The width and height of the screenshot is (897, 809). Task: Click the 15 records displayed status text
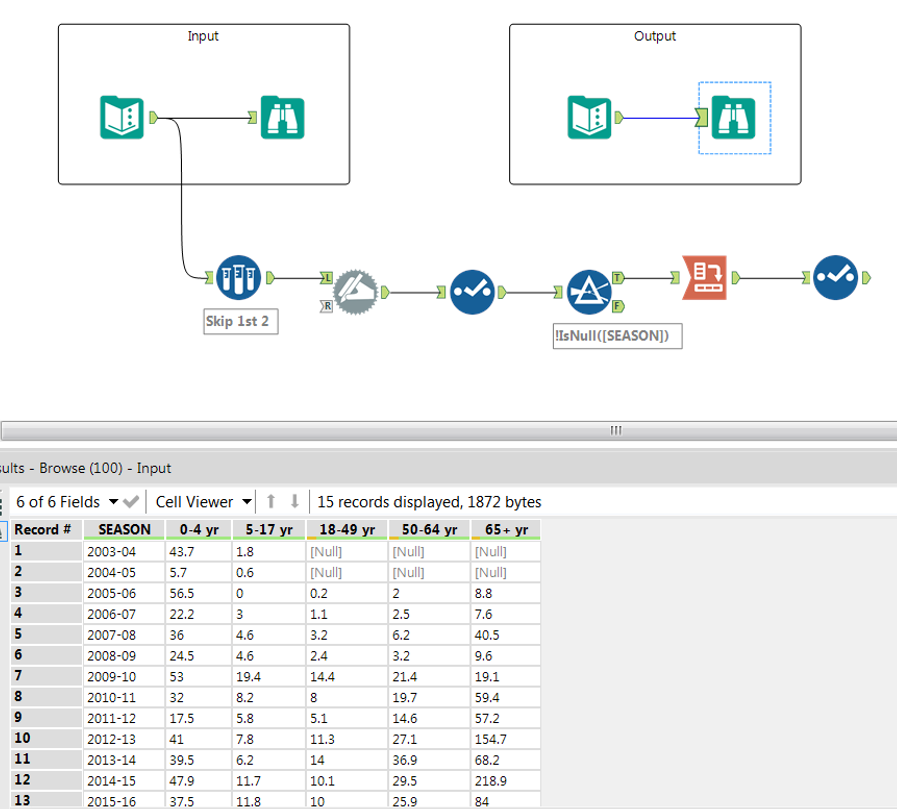[429, 502]
